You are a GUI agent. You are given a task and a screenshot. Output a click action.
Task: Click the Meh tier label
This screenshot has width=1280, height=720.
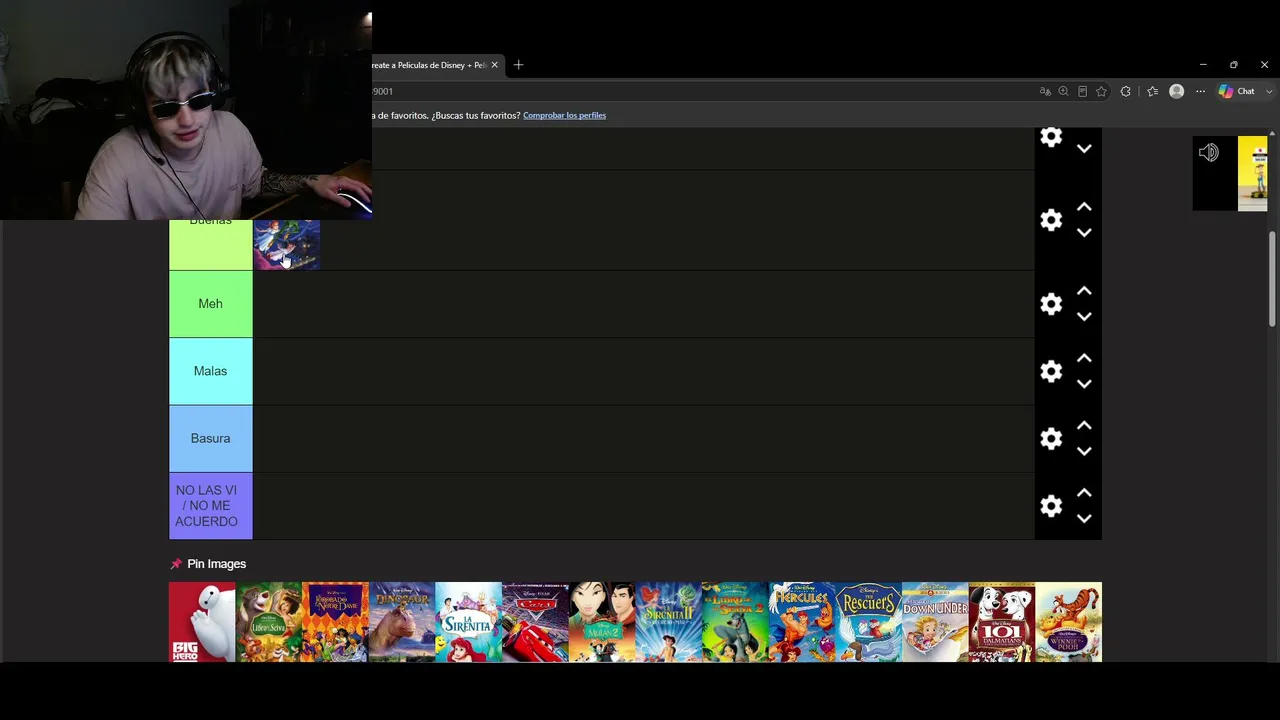210,304
